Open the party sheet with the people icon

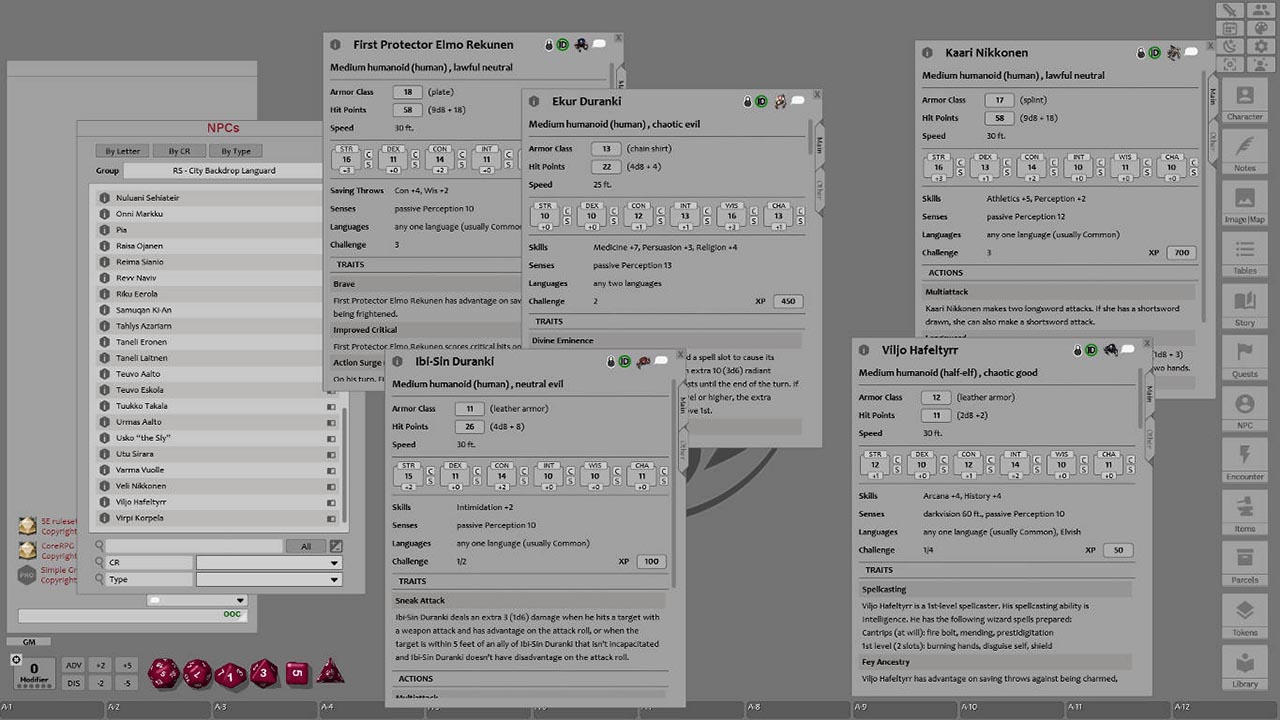click(1261, 11)
